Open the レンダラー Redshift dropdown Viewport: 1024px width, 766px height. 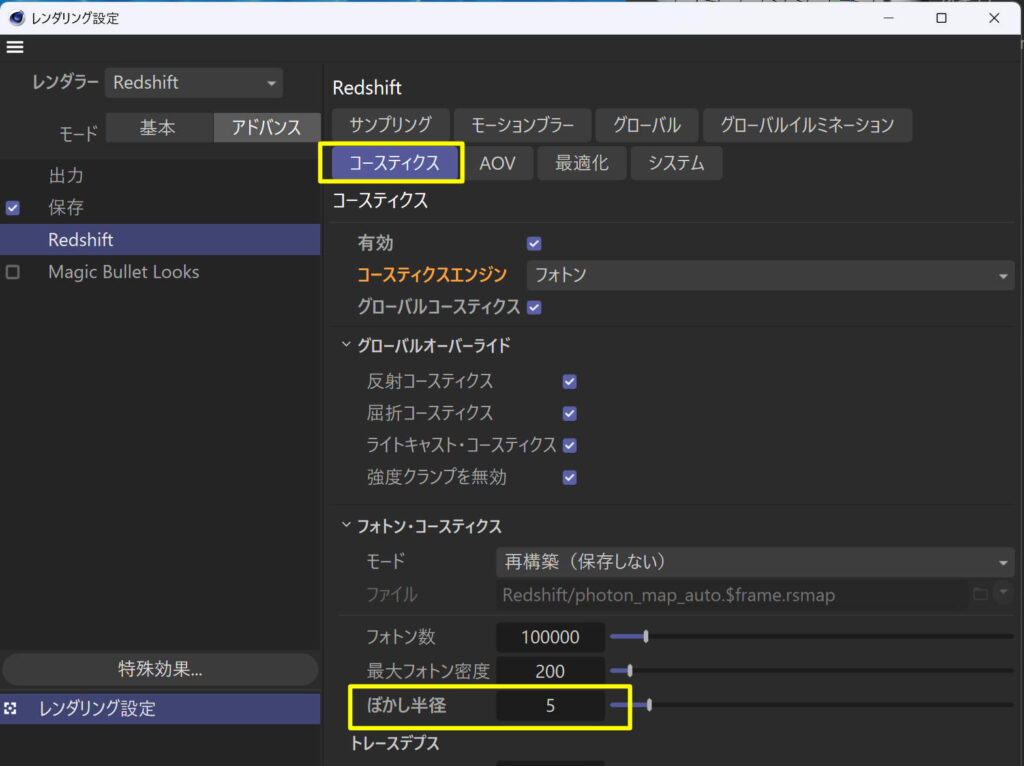click(194, 83)
